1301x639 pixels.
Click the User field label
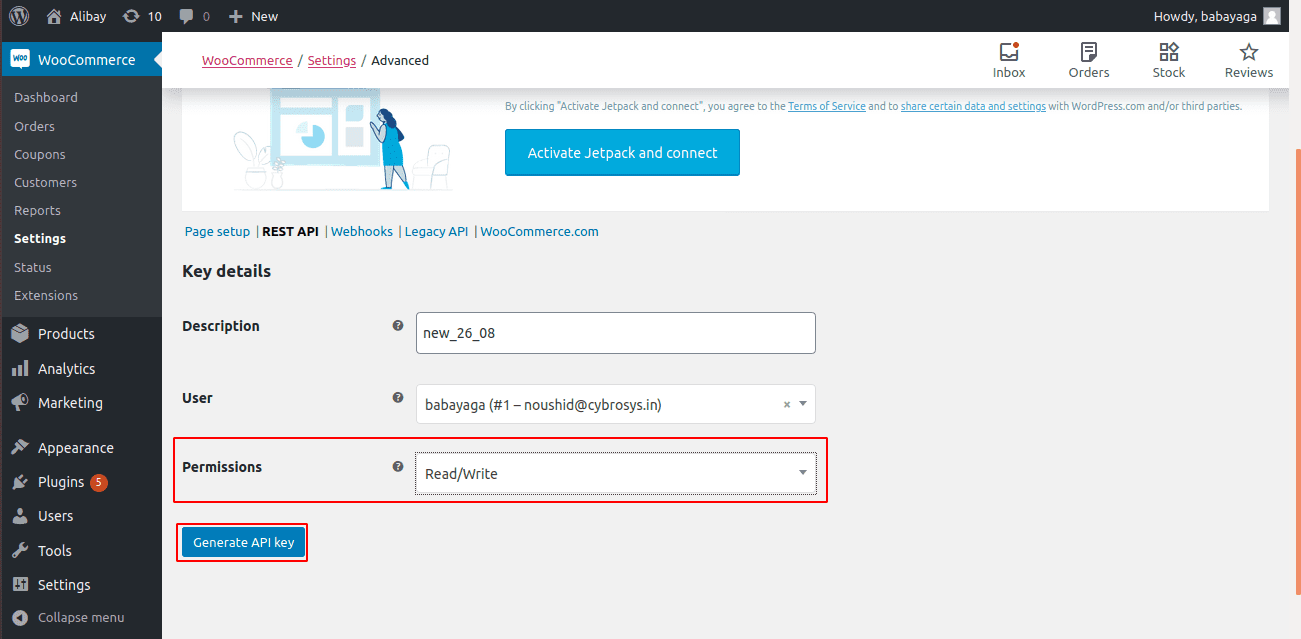click(197, 398)
